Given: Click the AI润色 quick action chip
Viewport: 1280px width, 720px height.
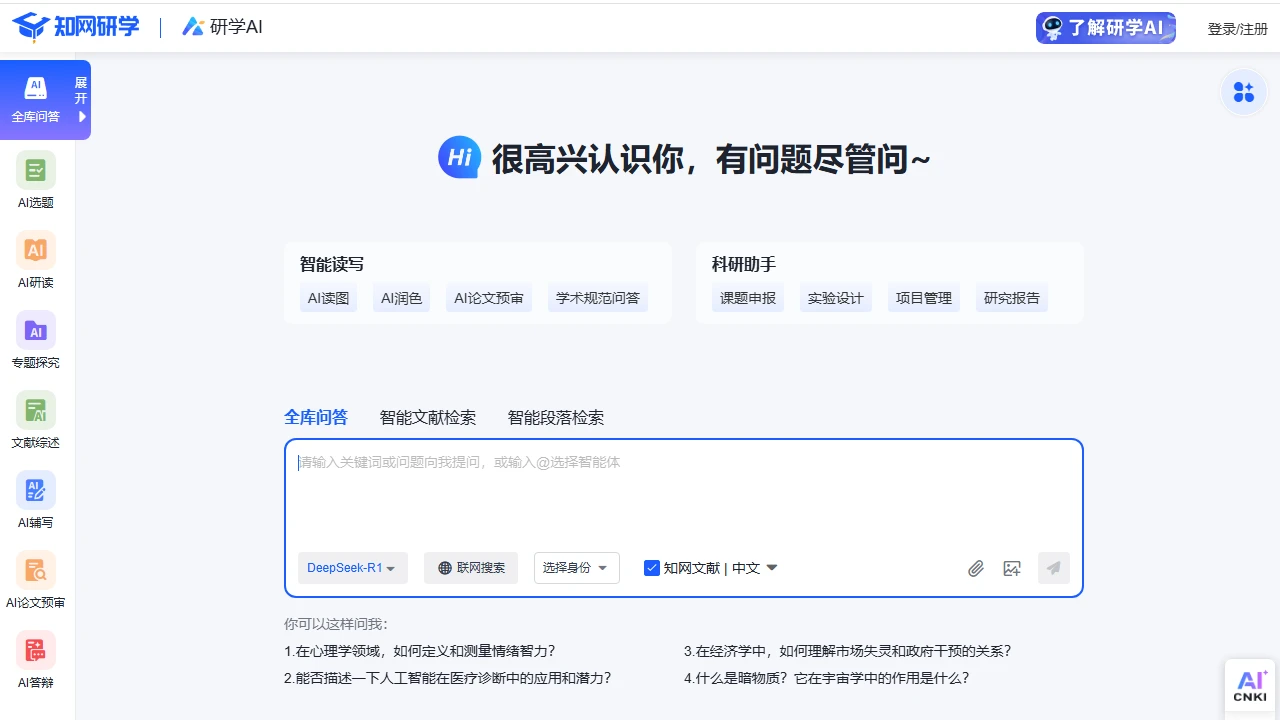Looking at the screenshot, I should [401, 297].
